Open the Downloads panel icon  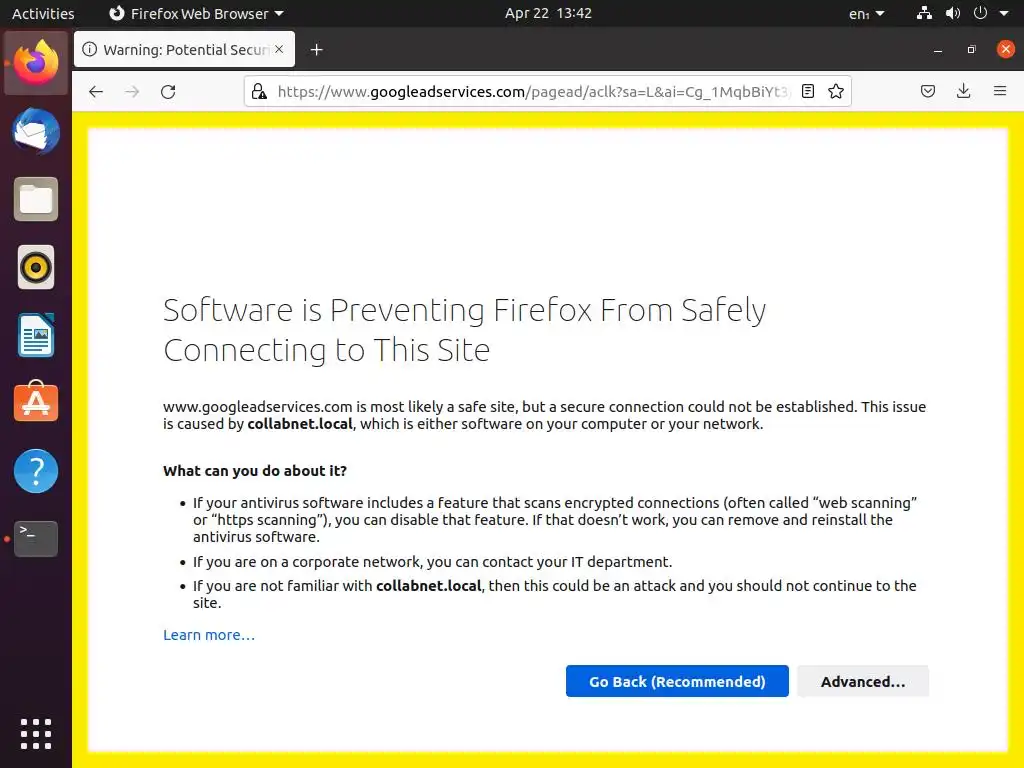(x=963, y=91)
